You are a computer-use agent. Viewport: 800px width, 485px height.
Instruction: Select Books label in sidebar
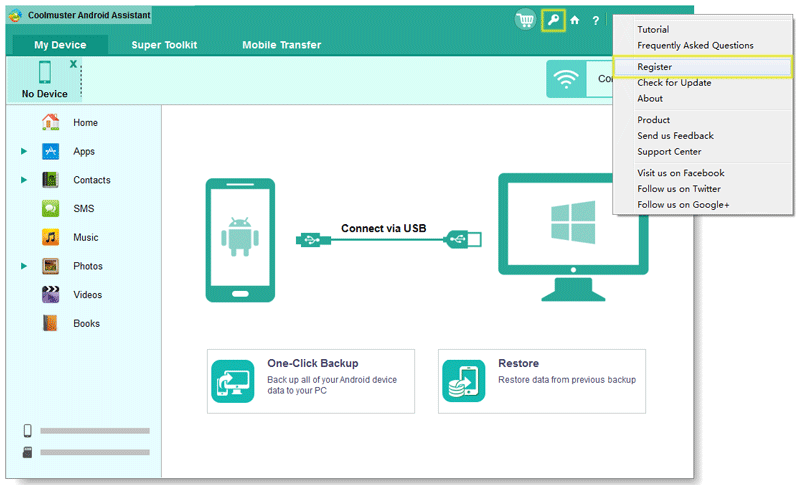pos(87,323)
